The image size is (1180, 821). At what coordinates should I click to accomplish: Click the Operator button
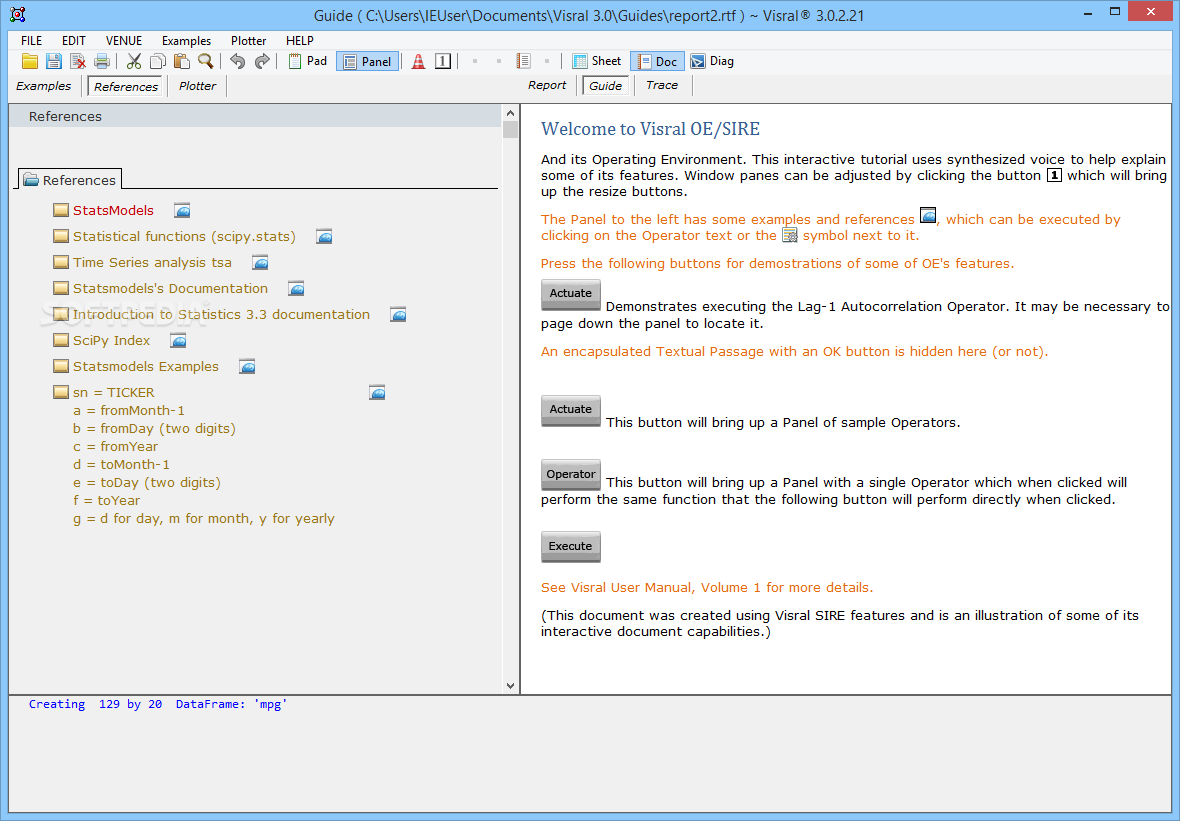570,475
